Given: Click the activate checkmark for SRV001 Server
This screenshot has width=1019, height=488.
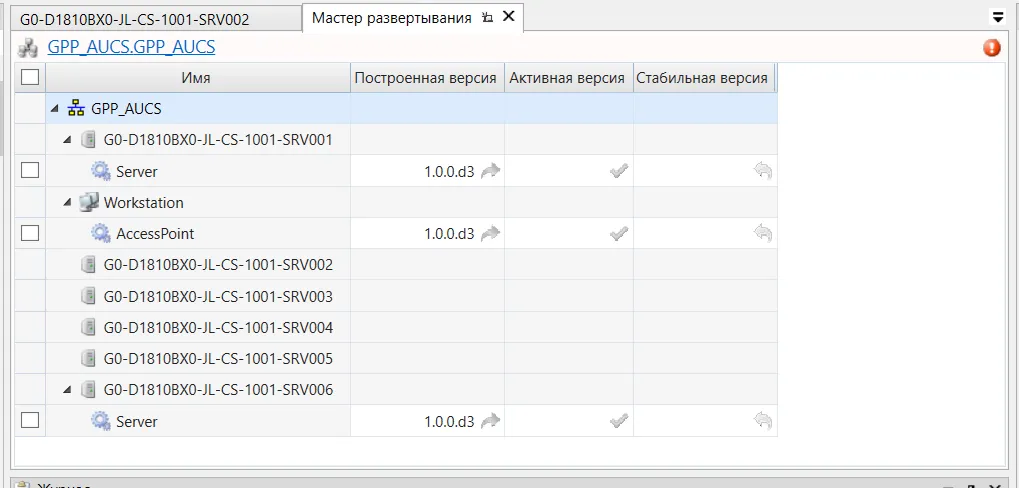Looking at the screenshot, I should pos(619,172).
